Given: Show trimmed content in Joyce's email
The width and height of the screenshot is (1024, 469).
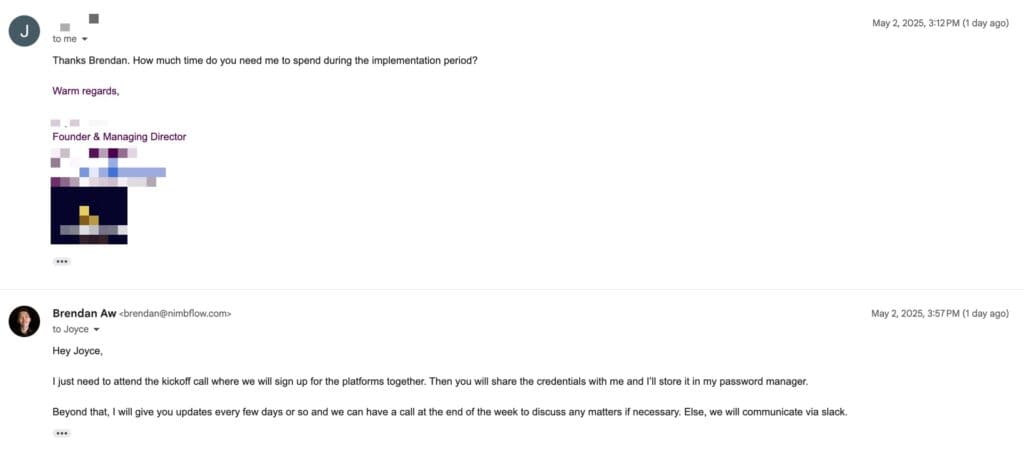Looking at the screenshot, I should click(x=62, y=261).
